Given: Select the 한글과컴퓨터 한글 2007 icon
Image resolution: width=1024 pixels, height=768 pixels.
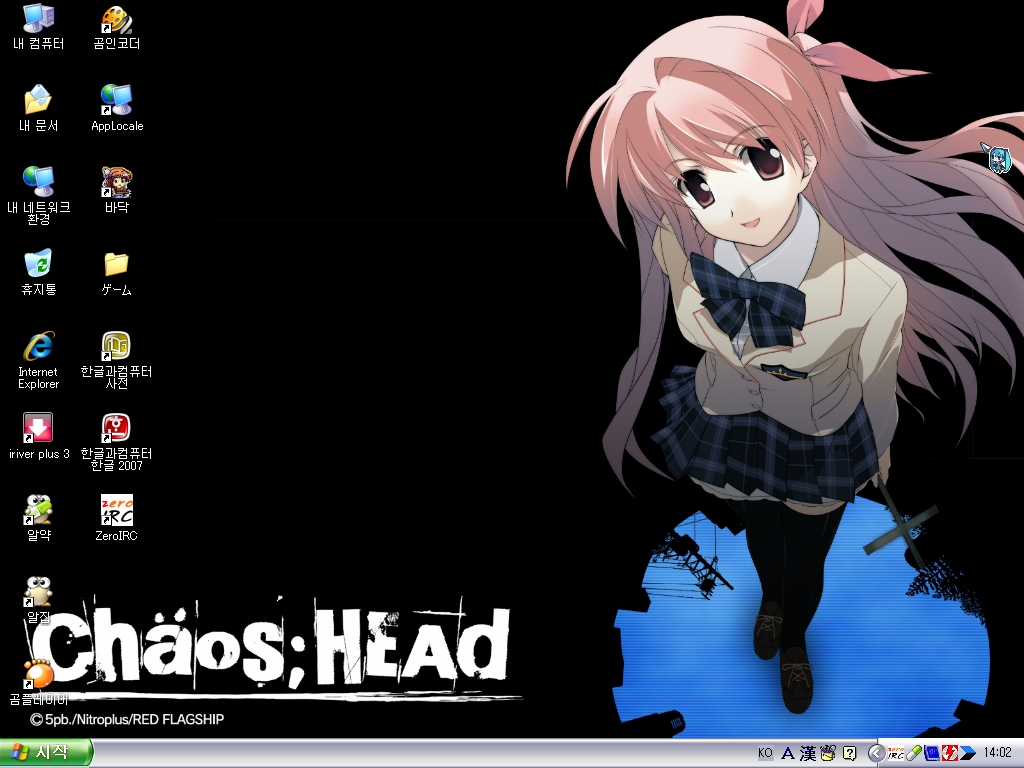Looking at the screenshot, I should click(x=116, y=442).
